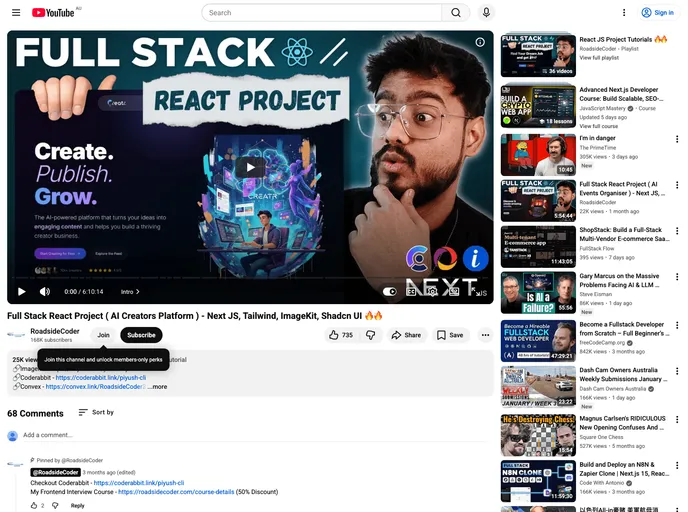Open options menu for I'm in danger
The image size is (688, 512).
coord(677,139)
